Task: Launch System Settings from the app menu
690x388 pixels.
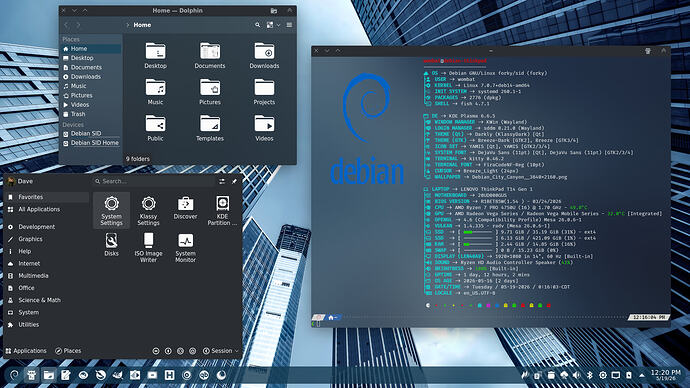Action: point(111,211)
